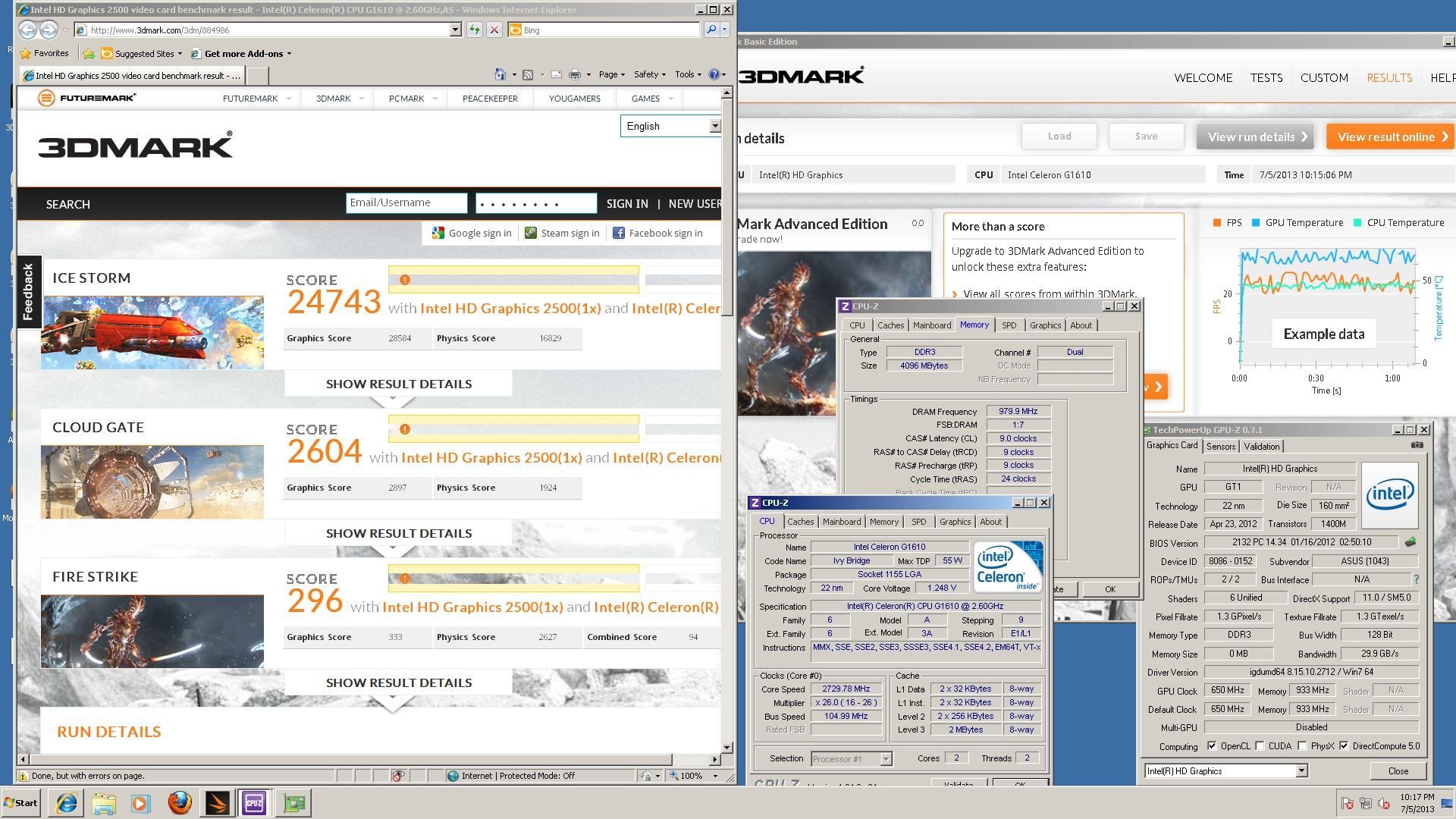Toggle OpenCL checkbox in GPU-Z
The image size is (1456, 819).
(1212, 746)
